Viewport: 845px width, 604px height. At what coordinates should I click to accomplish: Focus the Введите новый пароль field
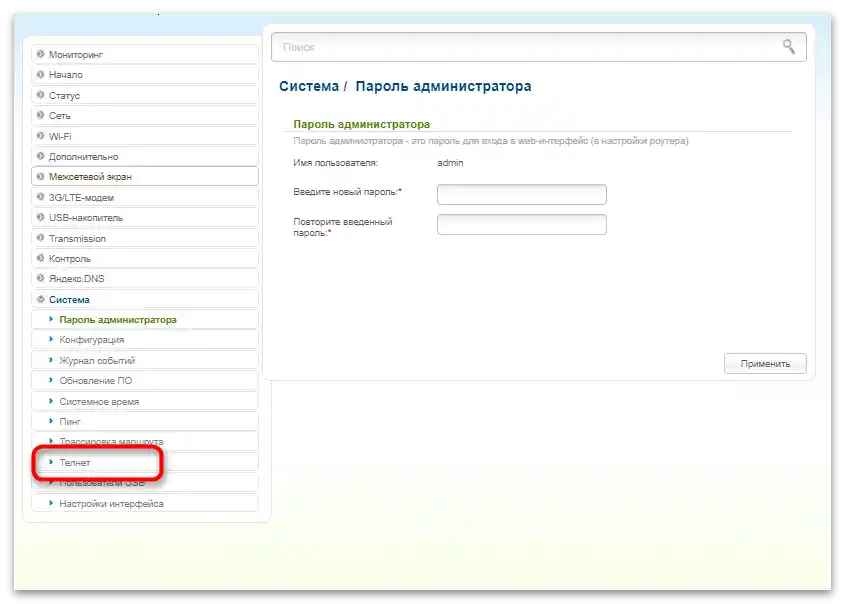[522, 194]
